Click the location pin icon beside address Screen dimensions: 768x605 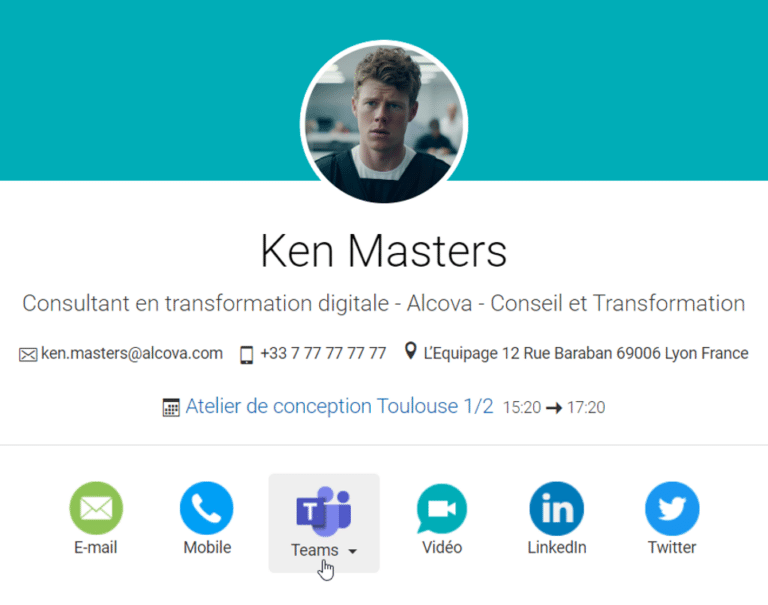(410, 351)
